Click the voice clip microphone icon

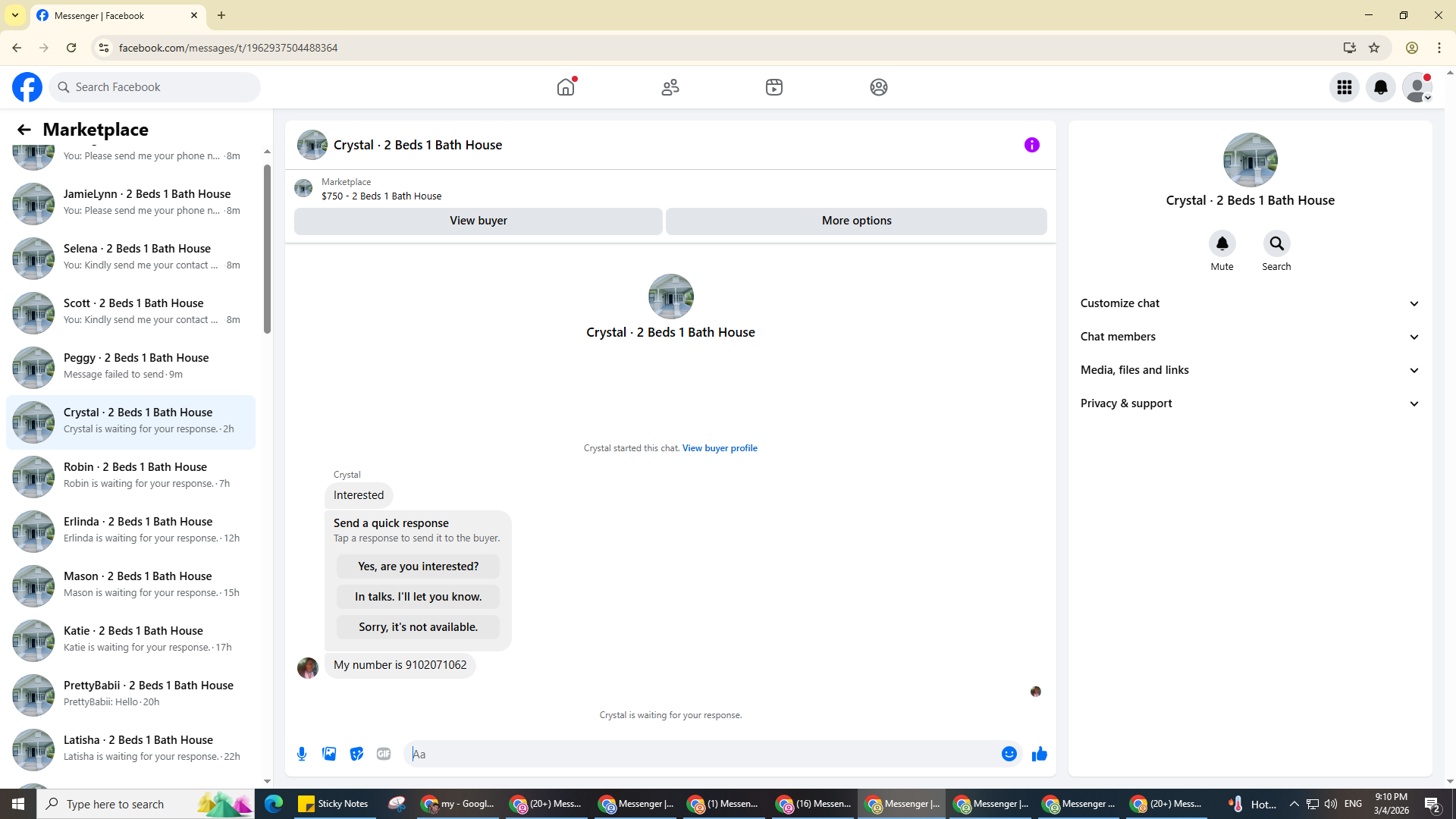302,754
